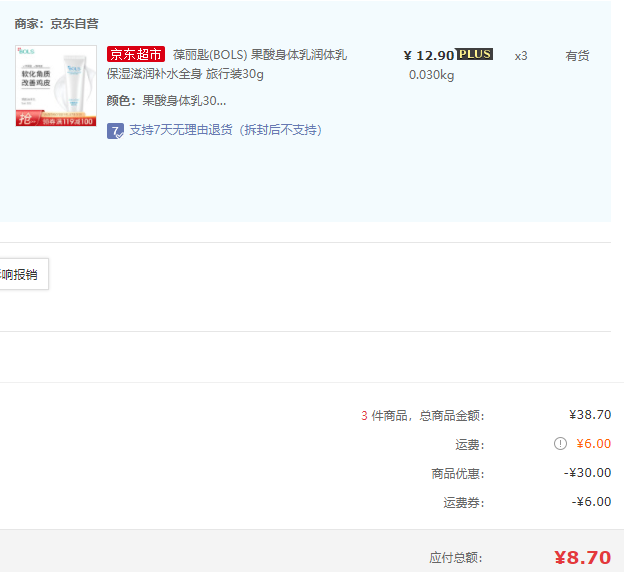Open 支持7天无理由退货 policy link

(x=225, y=130)
